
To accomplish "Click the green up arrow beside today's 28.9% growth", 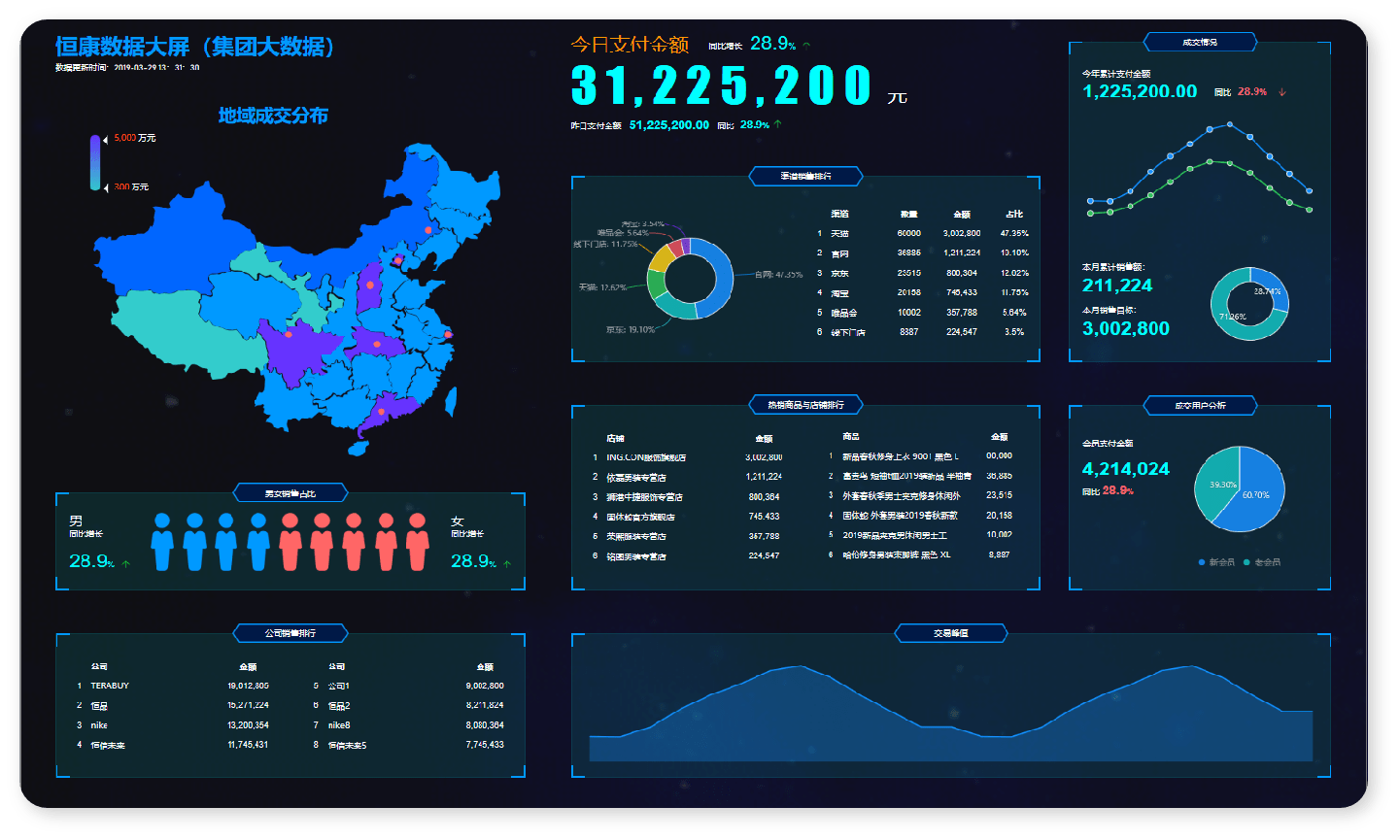I will (x=806, y=45).
